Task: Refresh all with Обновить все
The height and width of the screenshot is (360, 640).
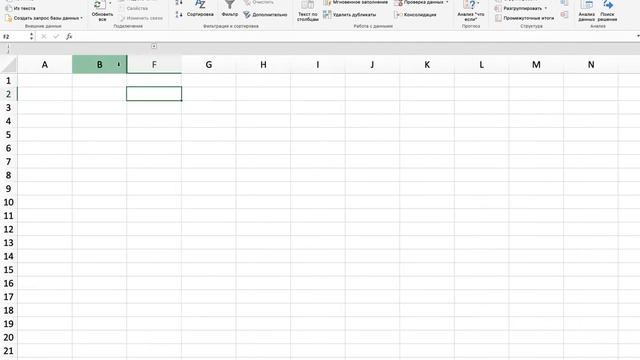Action: click(102, 11)
